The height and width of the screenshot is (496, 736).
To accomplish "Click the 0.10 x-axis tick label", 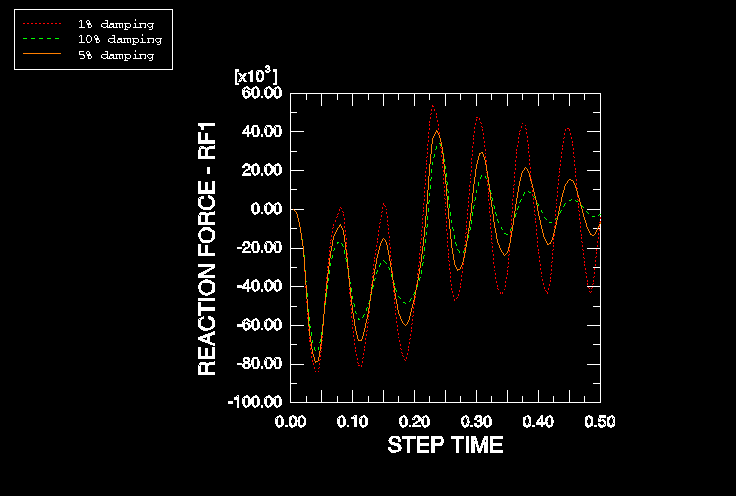I will [x=353, y=421].
